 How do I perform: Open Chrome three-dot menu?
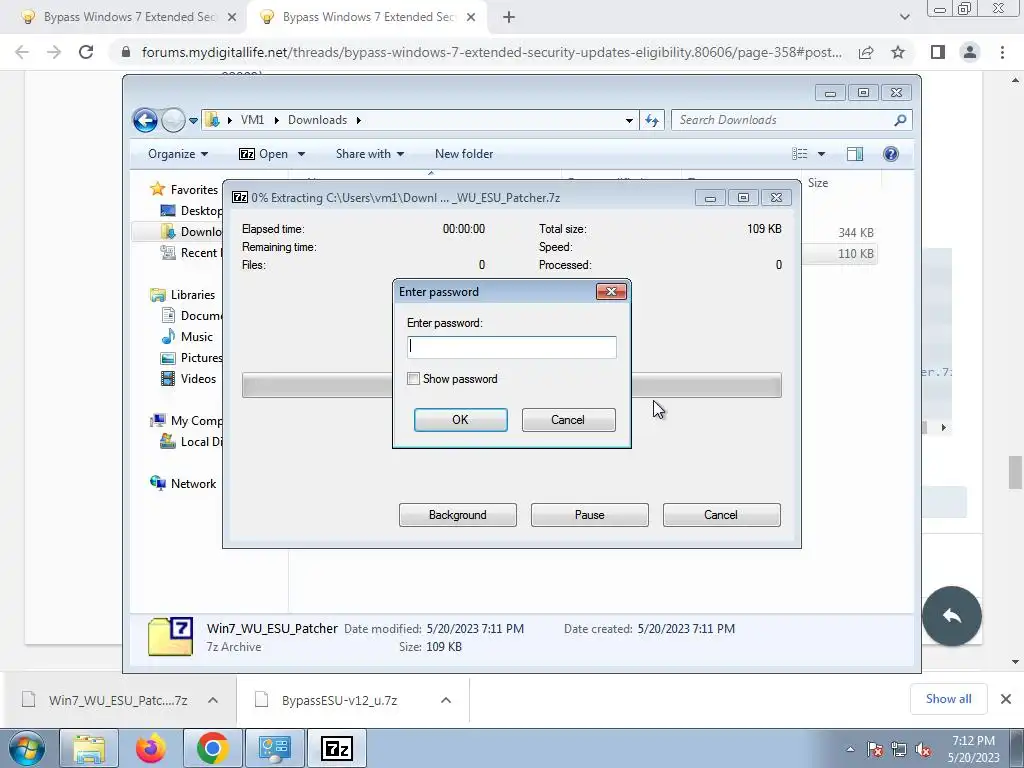[1002, 52]
